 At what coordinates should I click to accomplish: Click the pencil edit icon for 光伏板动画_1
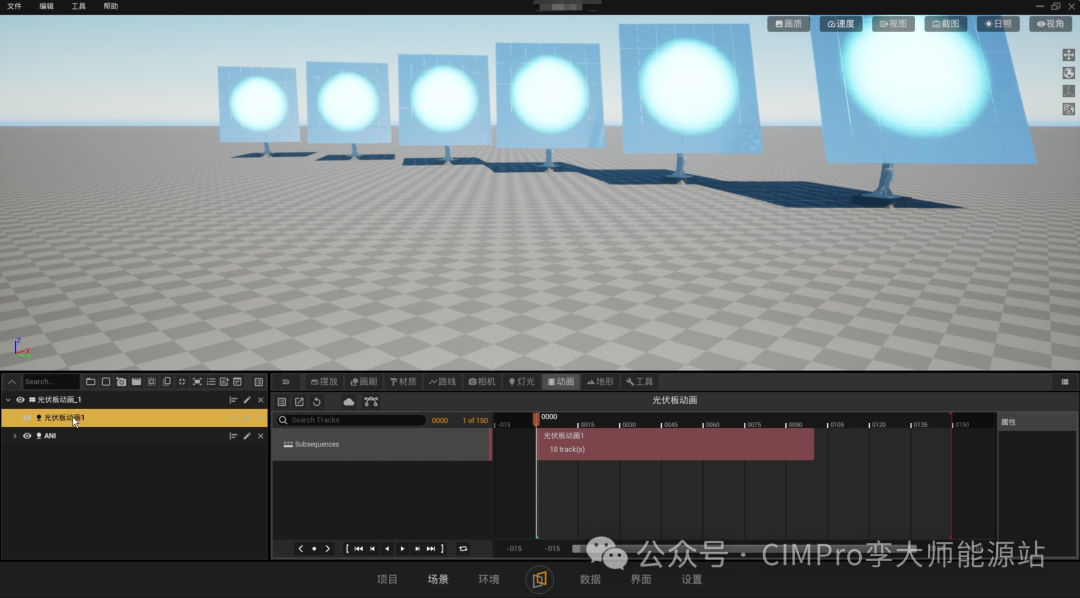click(247, 400)
